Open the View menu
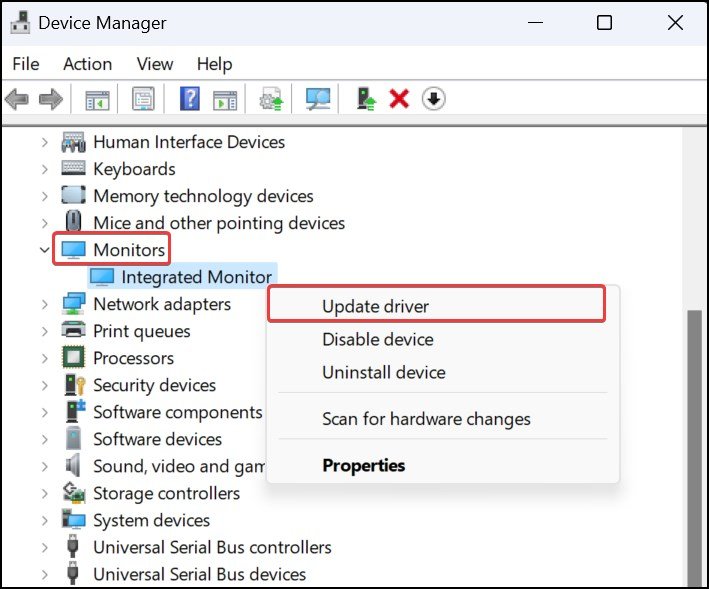This screenshot has width=709, height=589. point(154,63)
